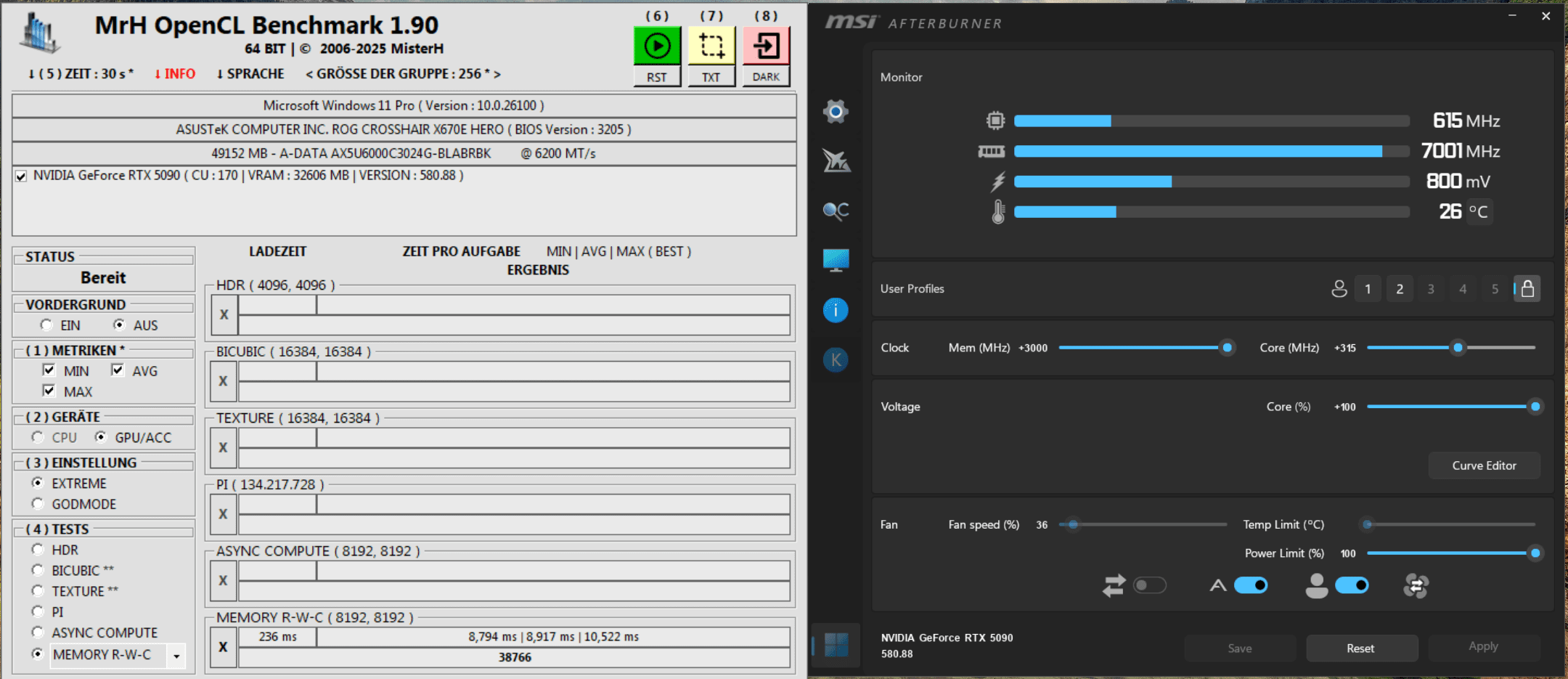Toggle the AVG metric checkbox
Screen dimensions: 1568x679
coord(117,370)
